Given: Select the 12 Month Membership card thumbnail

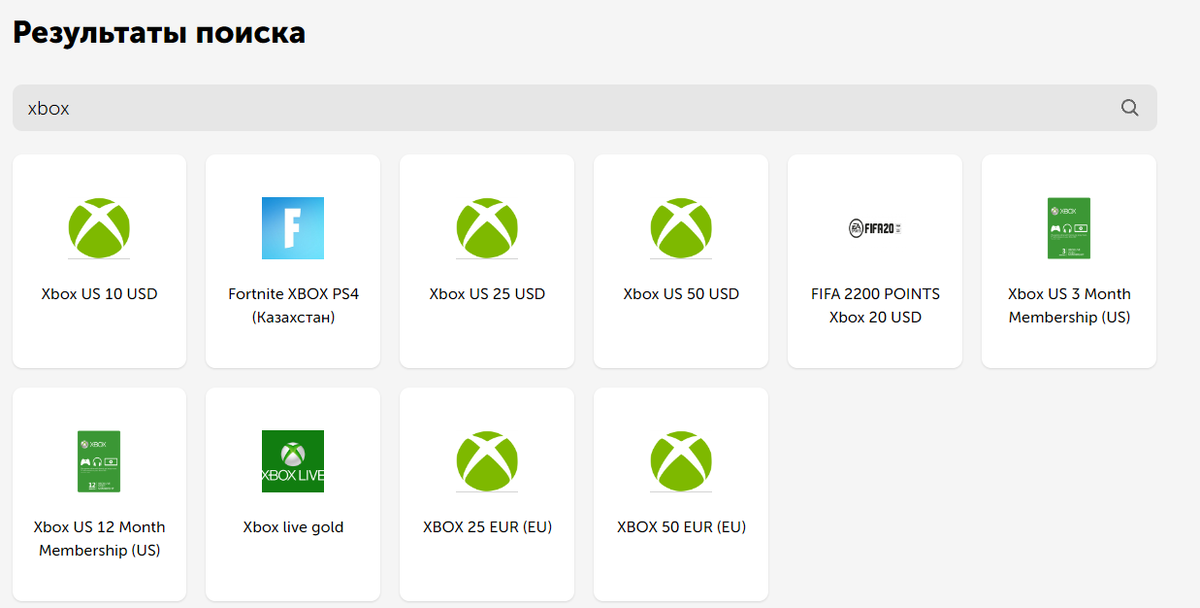Looking at the screenshot, I should point(99,461).
